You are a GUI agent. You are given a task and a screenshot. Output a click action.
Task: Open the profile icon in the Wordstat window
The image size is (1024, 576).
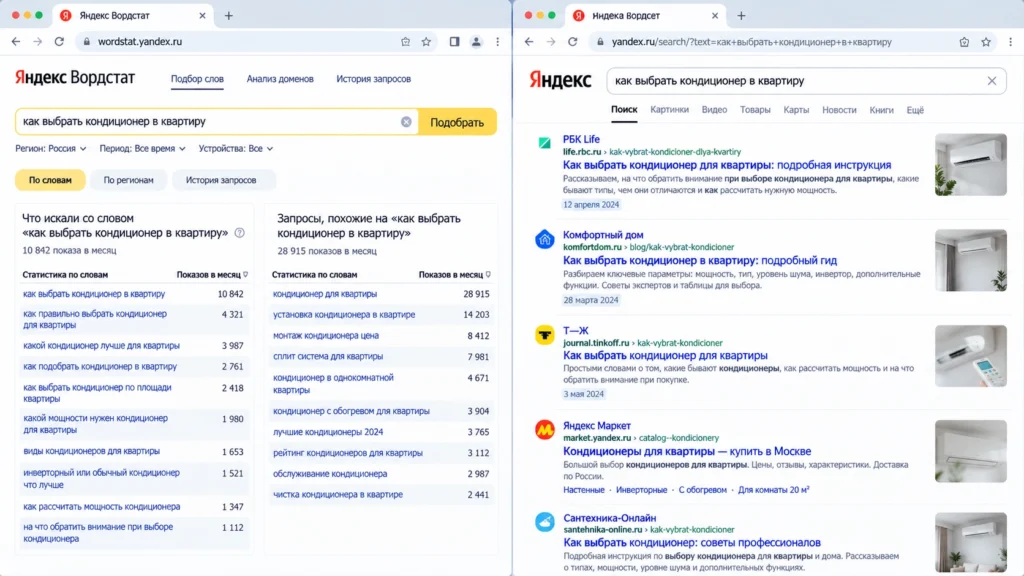click(476, 41)
